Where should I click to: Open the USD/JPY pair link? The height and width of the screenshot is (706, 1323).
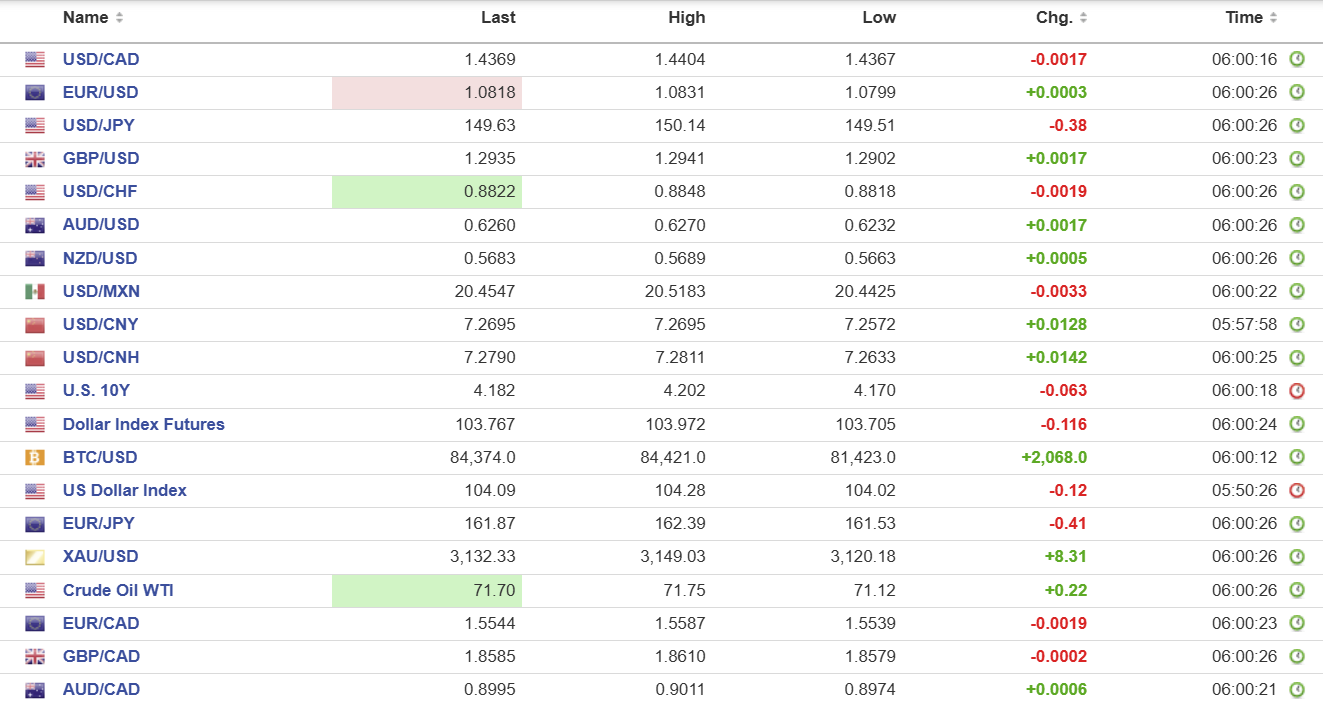(x=98, y=126)
